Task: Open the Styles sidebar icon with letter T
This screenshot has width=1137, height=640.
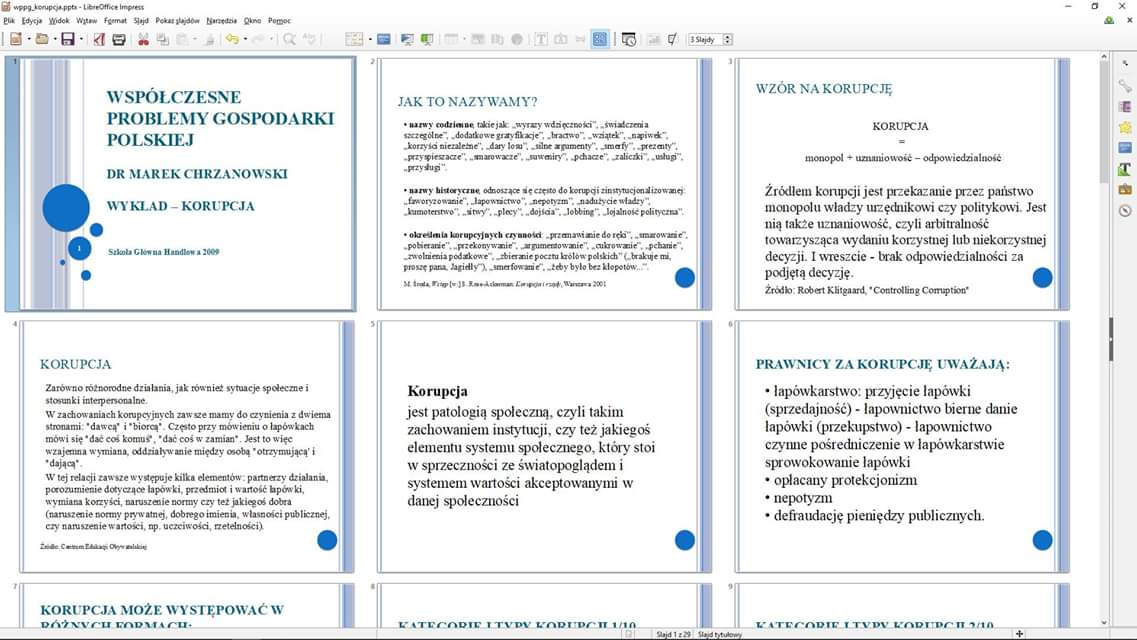Action: coord(1125,169)
